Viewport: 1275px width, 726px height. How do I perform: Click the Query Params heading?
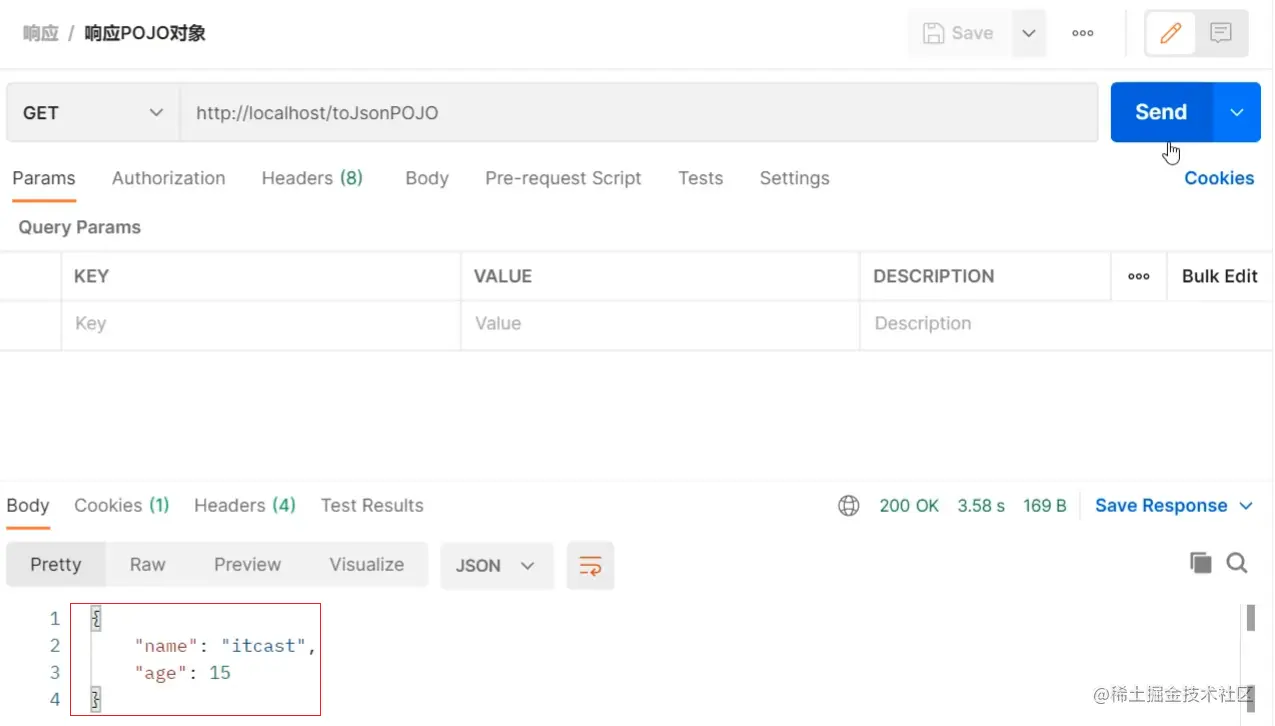(79, 227)
